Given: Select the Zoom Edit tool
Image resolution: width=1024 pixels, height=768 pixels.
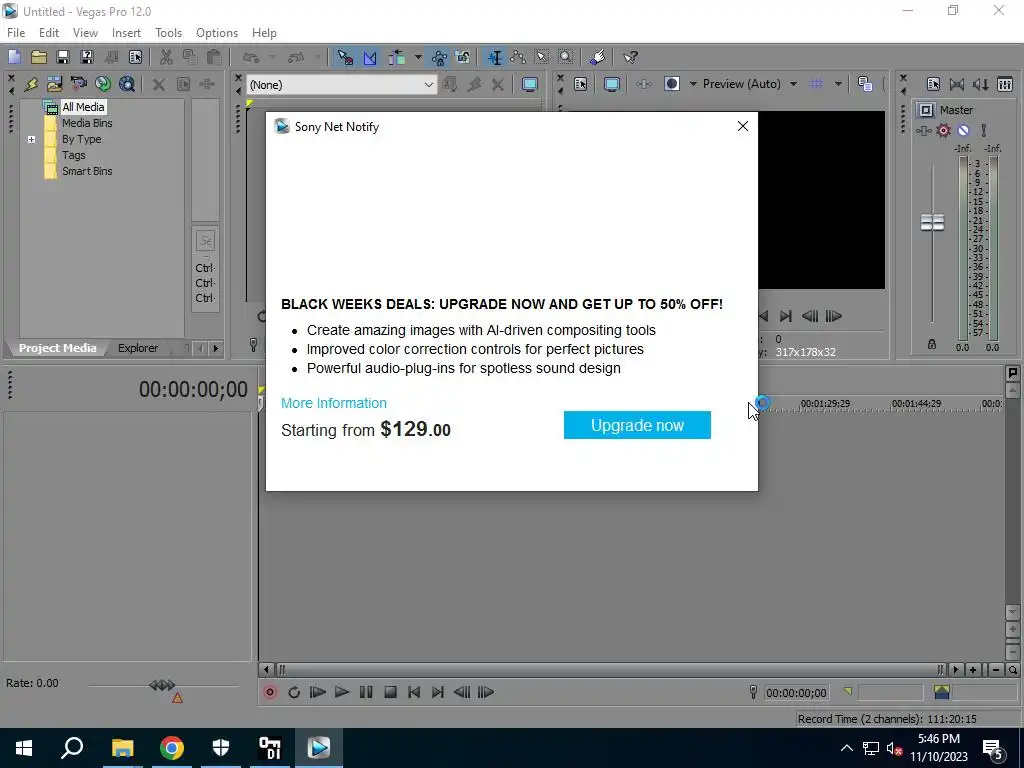Looking at the screenshot, I should tap(566, 57).
